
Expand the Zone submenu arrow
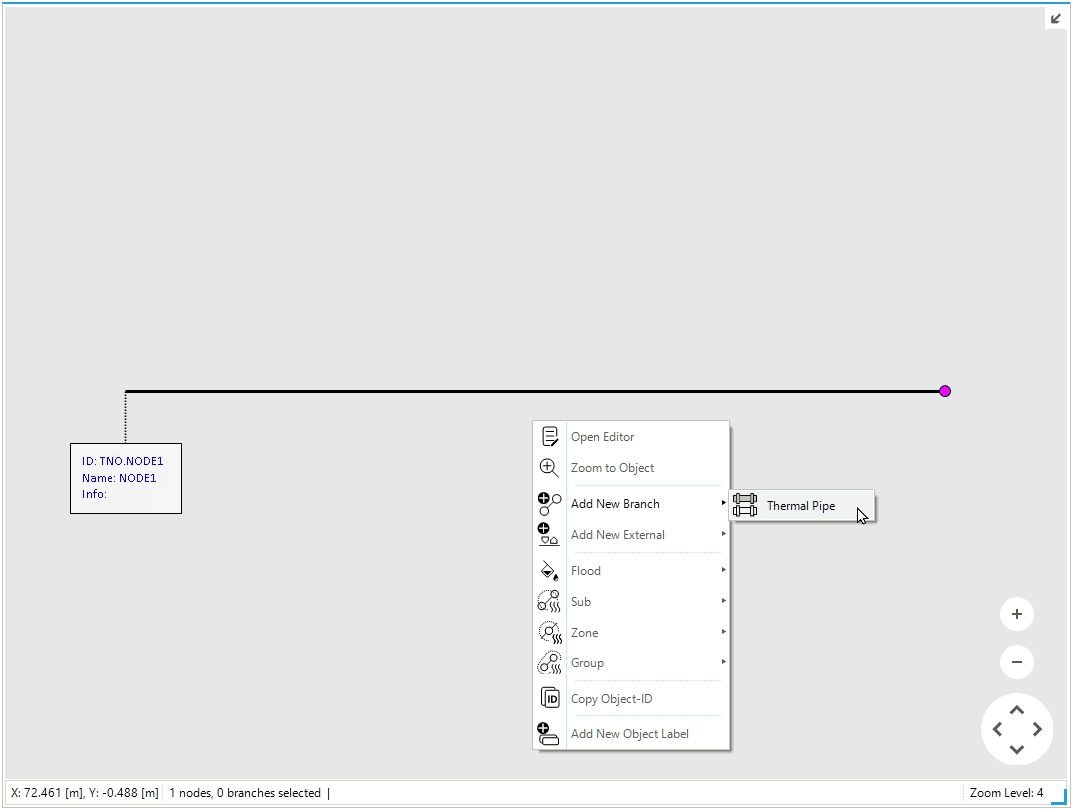(723, 632)
